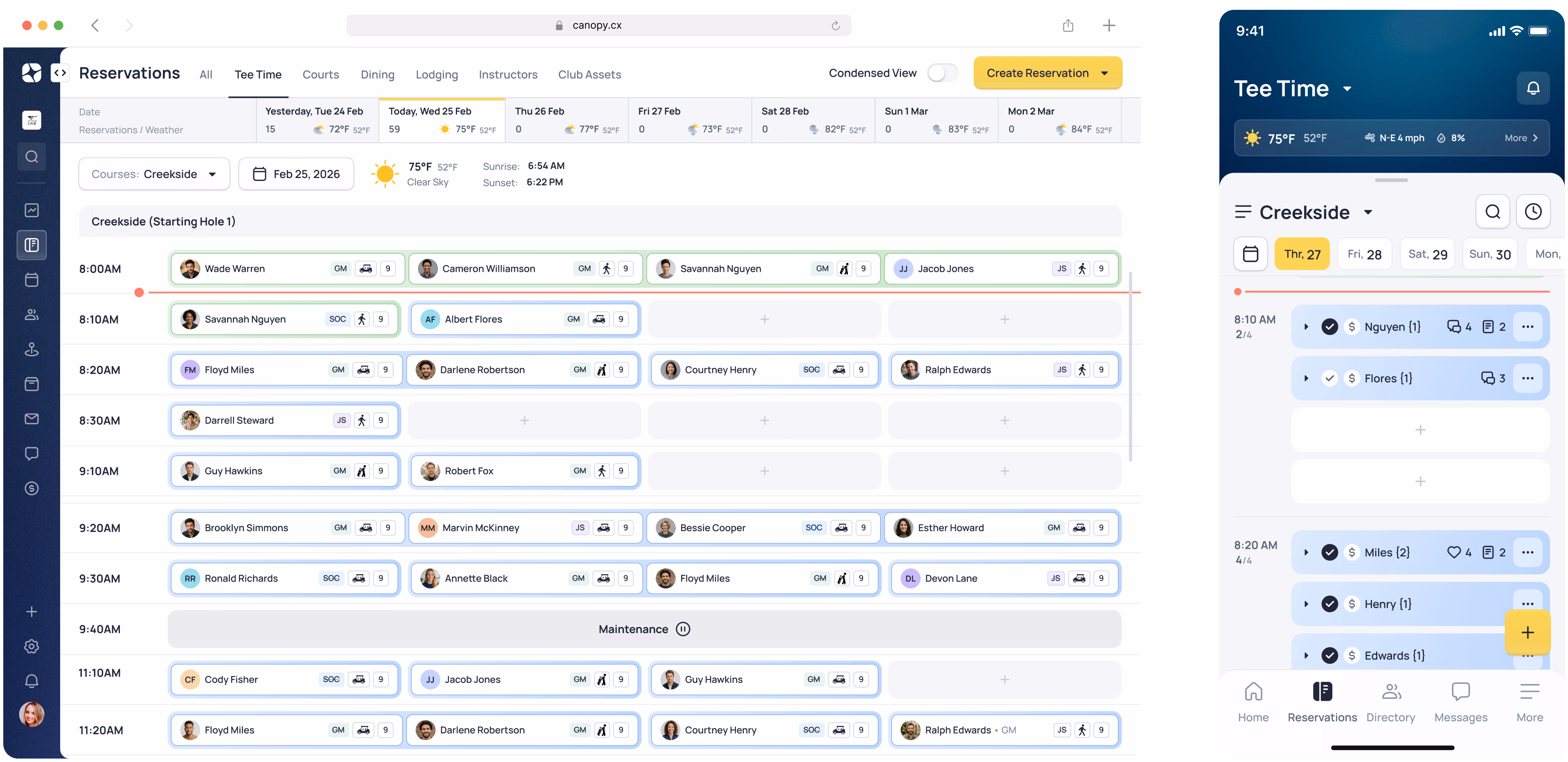1568x762 pixels.
Task: Tap the Directory tab in mobile nav
Action: pyautogui.click(x=1390, y=702)
